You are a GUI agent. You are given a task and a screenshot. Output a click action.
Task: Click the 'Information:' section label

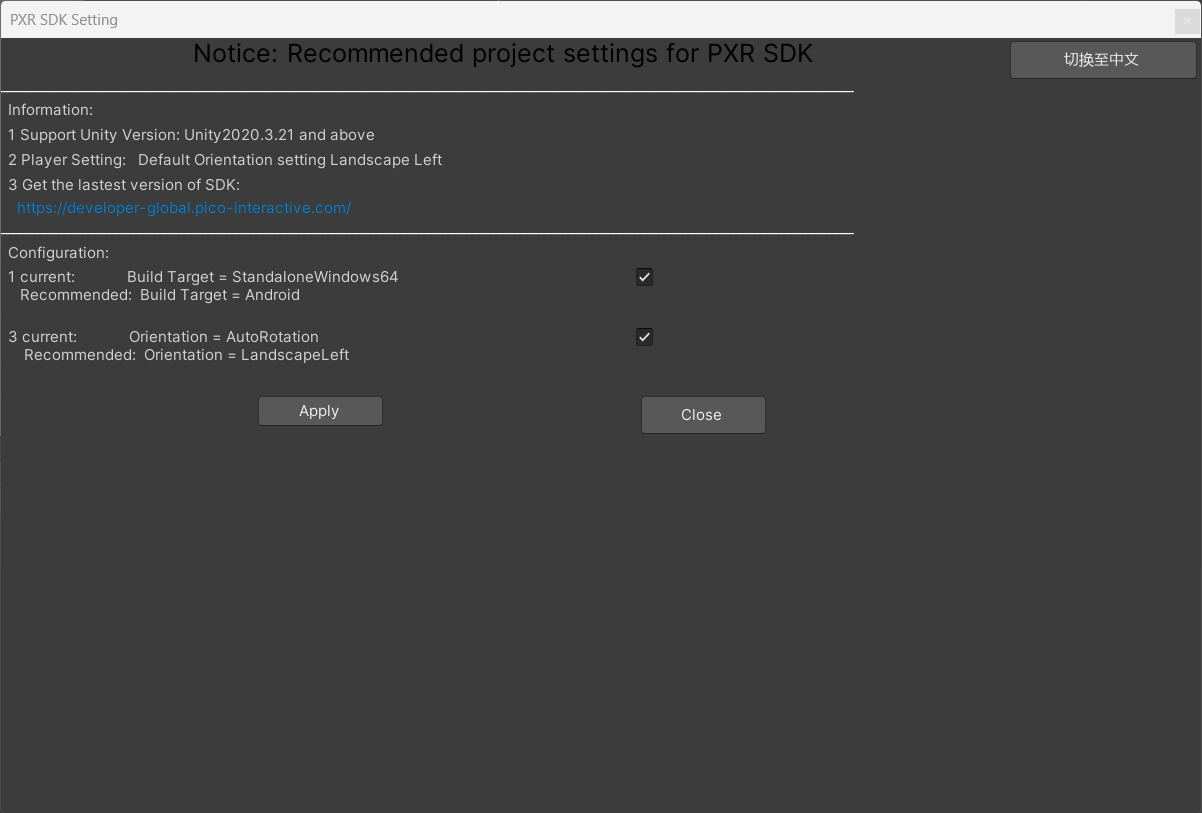point(51,110)
